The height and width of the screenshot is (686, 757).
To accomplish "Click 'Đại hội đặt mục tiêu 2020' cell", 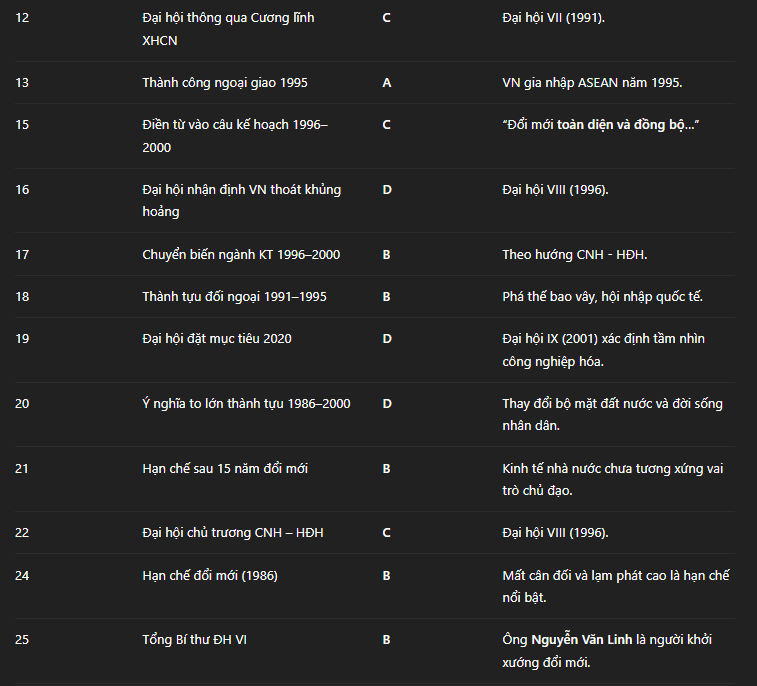I will 217,339.
